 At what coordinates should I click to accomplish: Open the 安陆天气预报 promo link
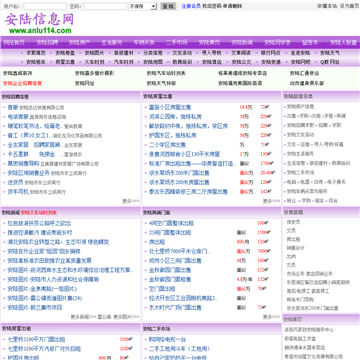161,83
